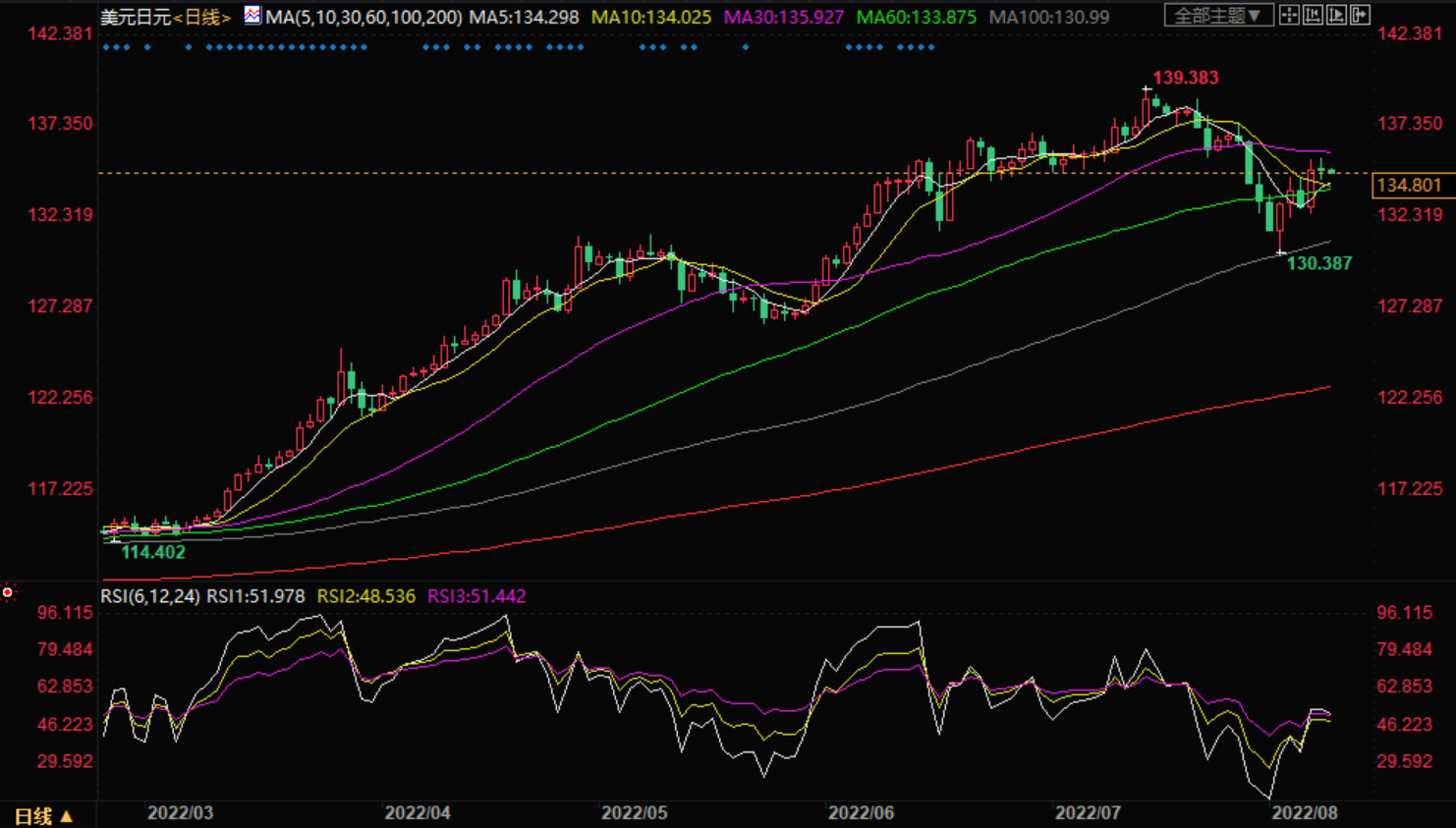The image size is (1456, 828).
Task: Select the 2022/03 date on time axis
Action: pyautogui.click(x=180, y=812)
